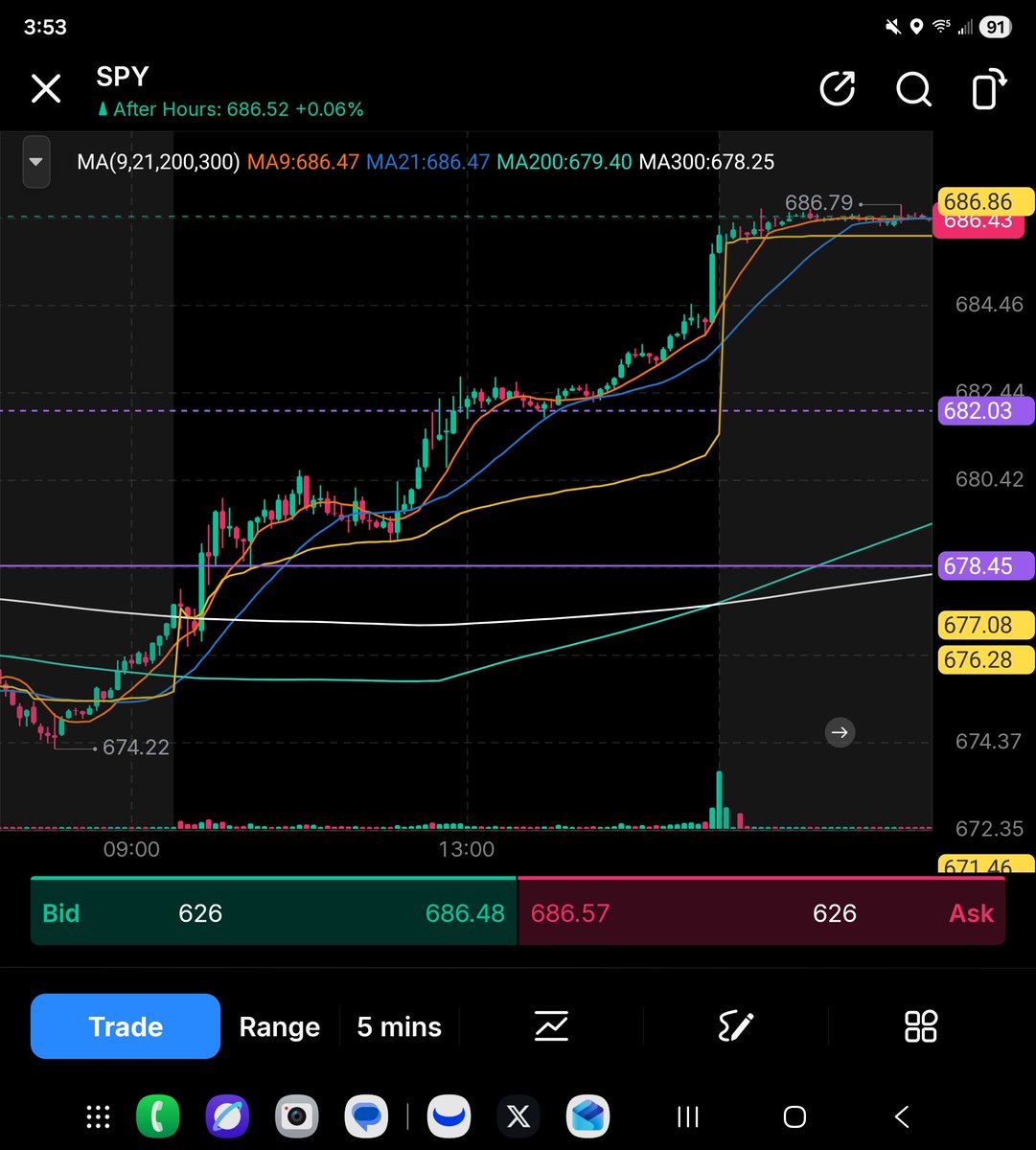1036x1150 pixels.
Task: Open the X (Twitter) app icon
Action: click(518, 1116)
